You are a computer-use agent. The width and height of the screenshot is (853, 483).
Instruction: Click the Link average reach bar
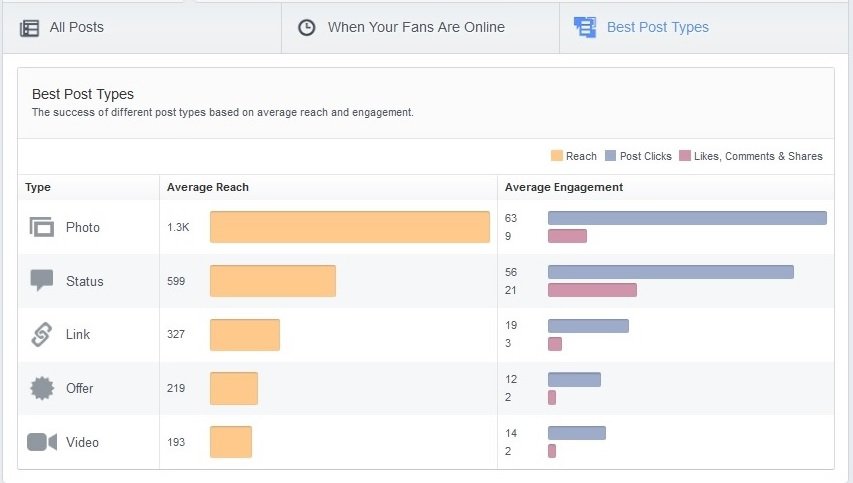pyautogui.click(x=244, y=335)
